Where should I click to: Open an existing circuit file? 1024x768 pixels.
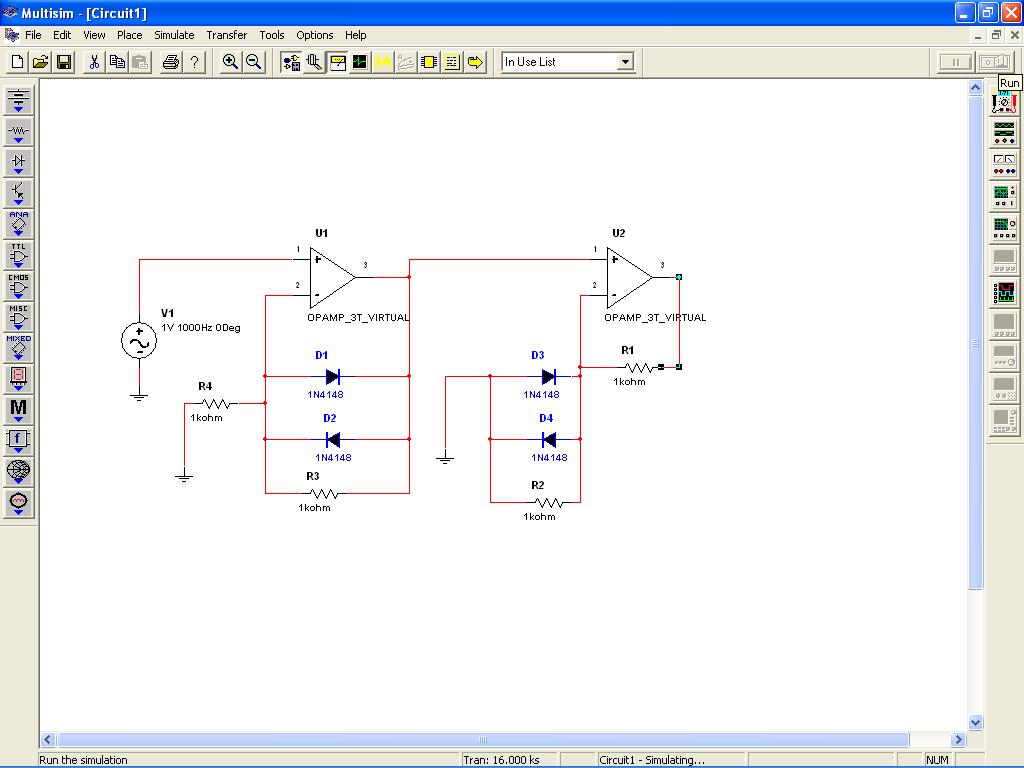[40, 62]
